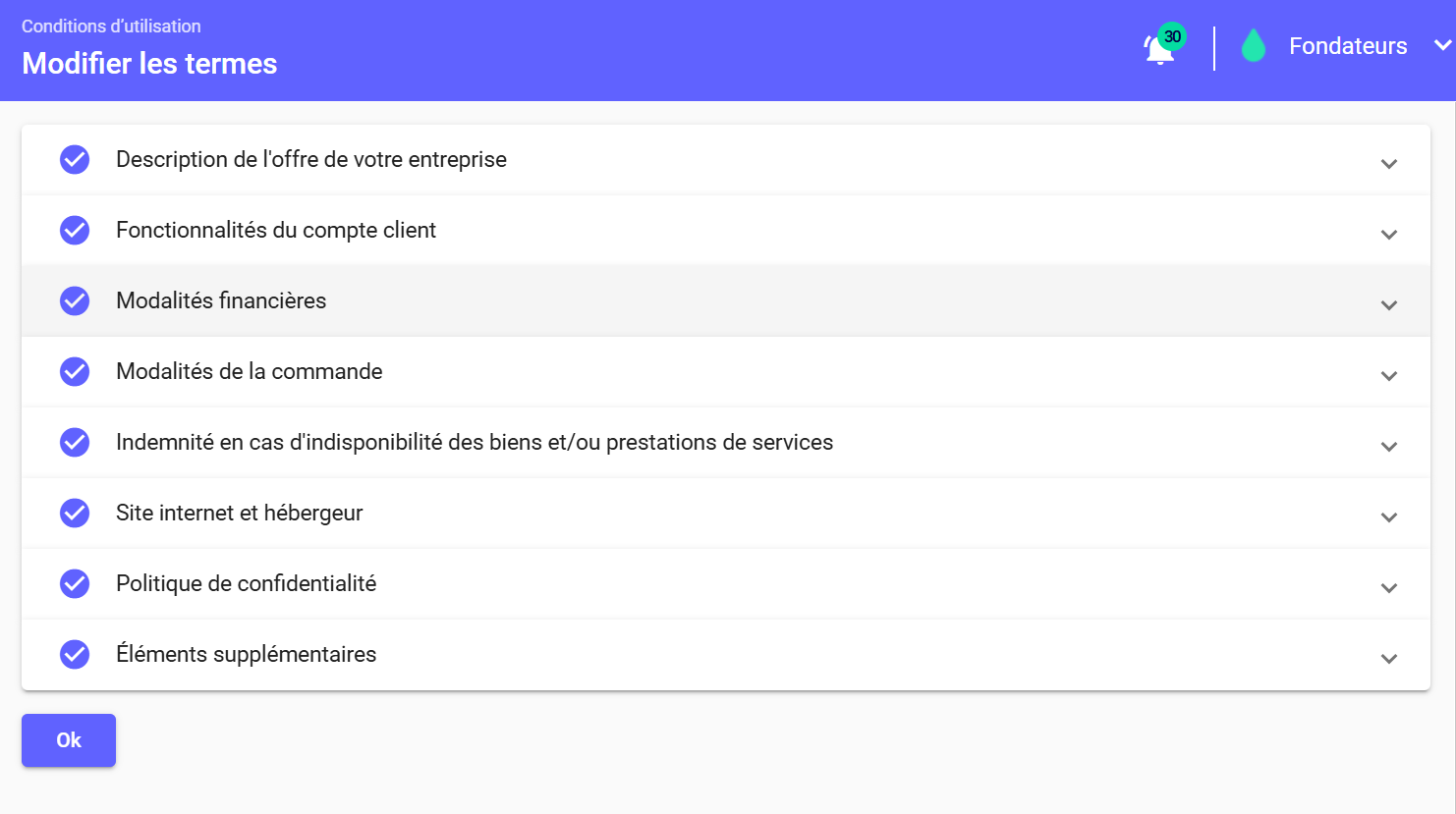This screenshot has width=1456, height=814.
Task: Expand the Éléments supplémentaires chevron
Action: [x=1388, y=658]
